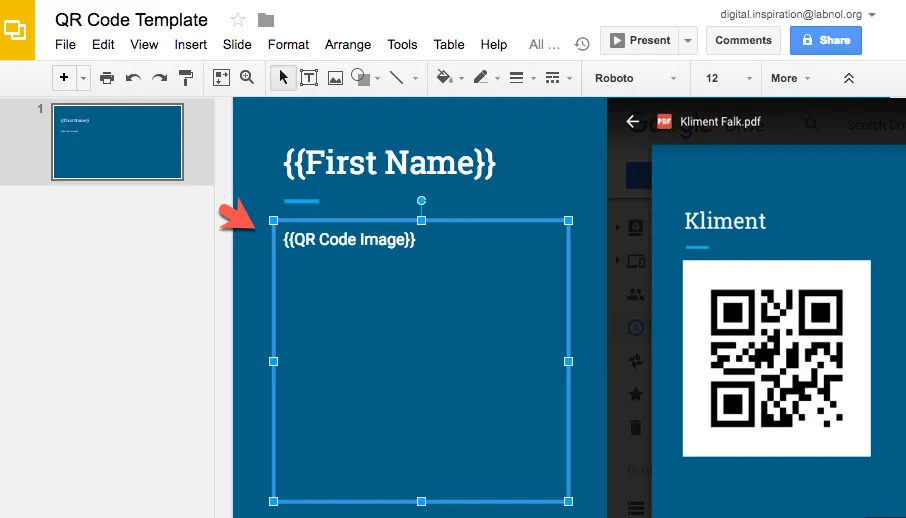Open the View menu
906x518 pixels.
pyautogui.click(x=144, y=45)
